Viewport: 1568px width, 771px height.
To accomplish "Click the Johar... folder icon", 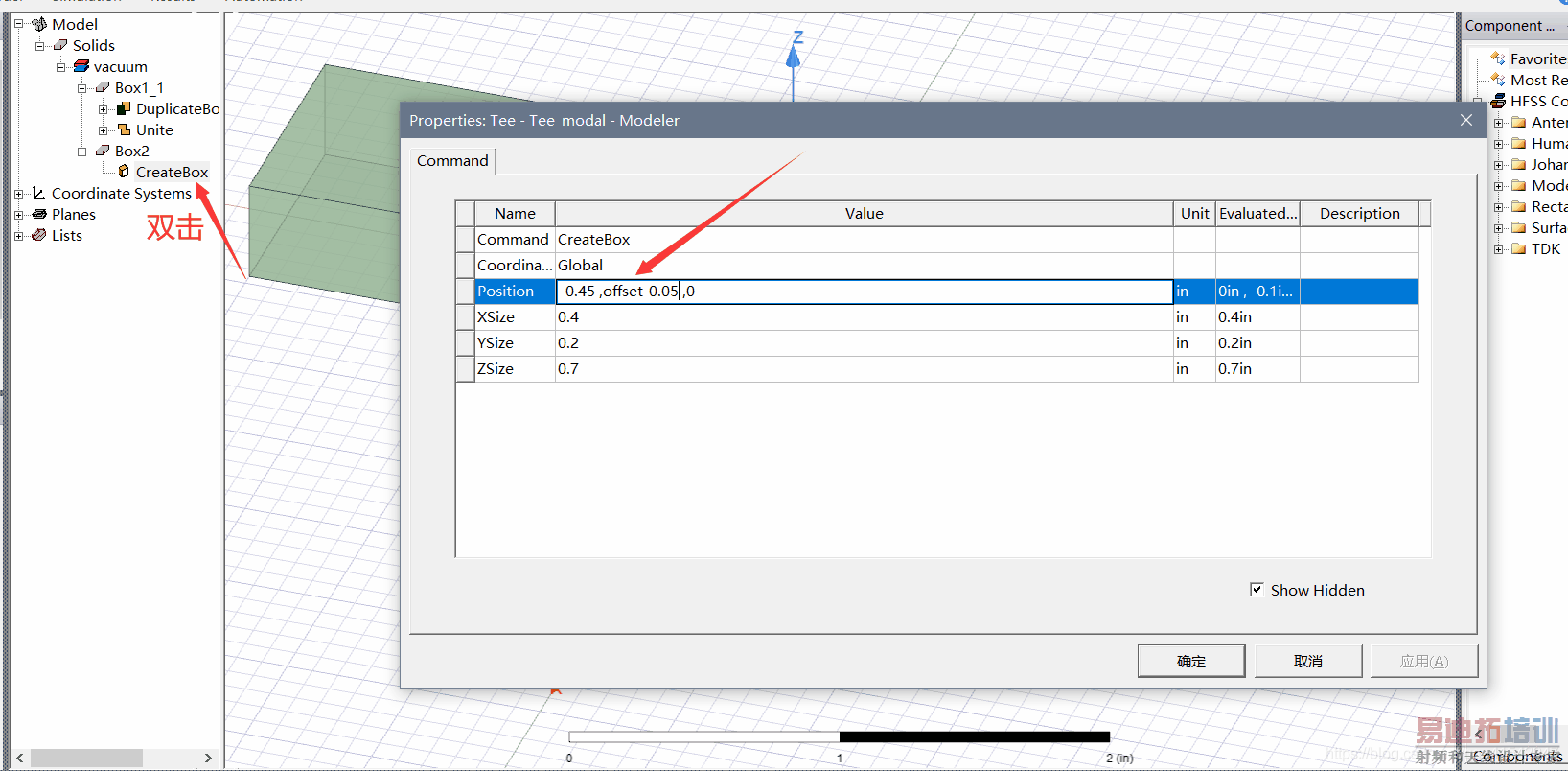I will tap(1519, 164).
